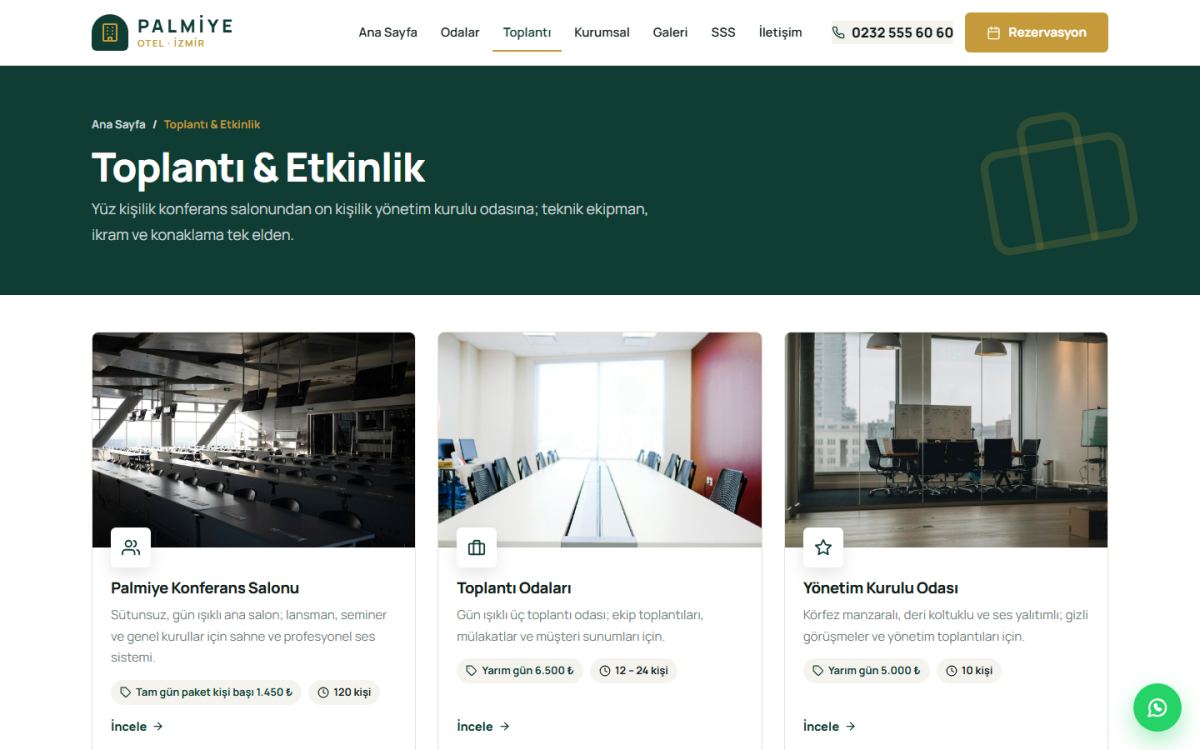The image size is (1200, 750).
Task: Click the clock icon beside 10 kişi
Action: (951, 671)
